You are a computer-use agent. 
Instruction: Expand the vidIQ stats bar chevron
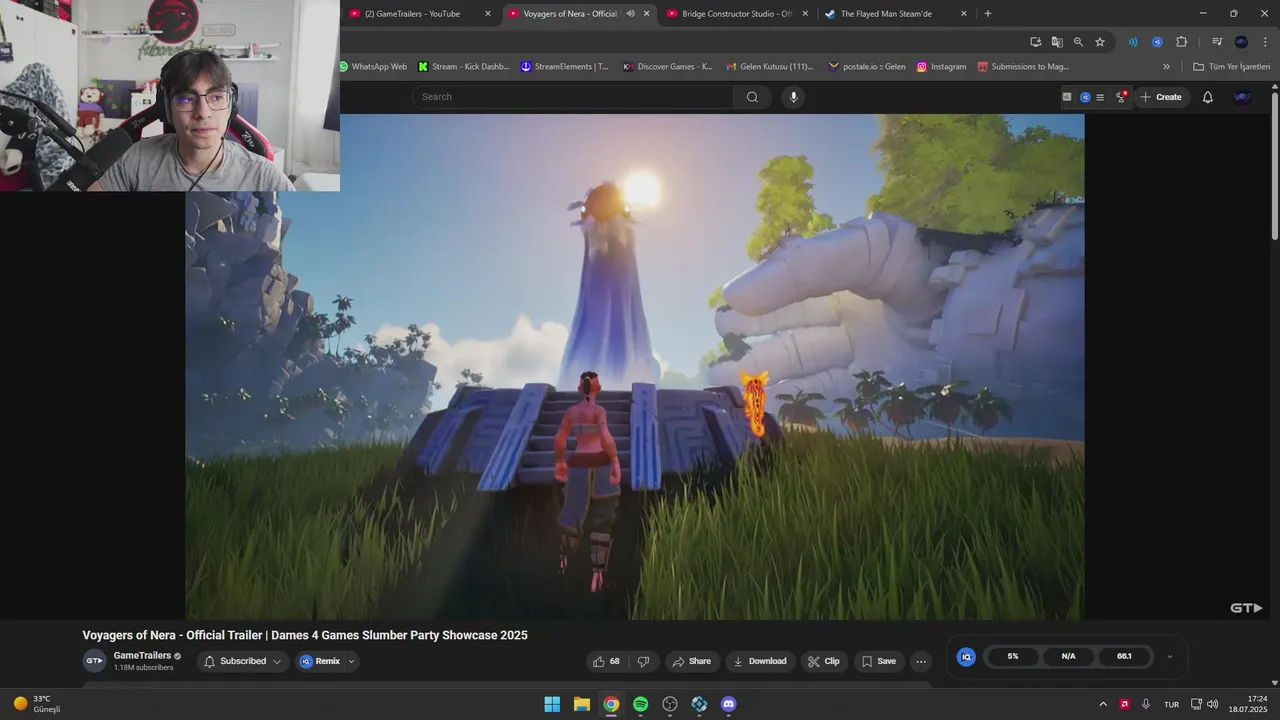click(1169, 657)
